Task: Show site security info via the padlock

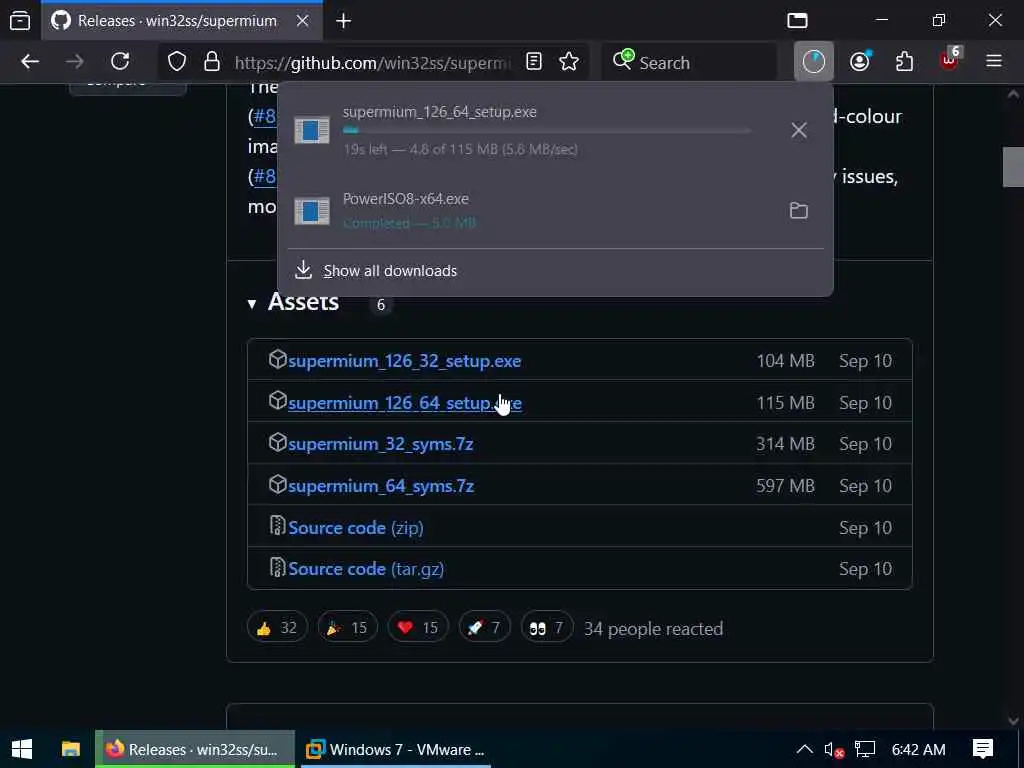Action: tap(212, 62)
